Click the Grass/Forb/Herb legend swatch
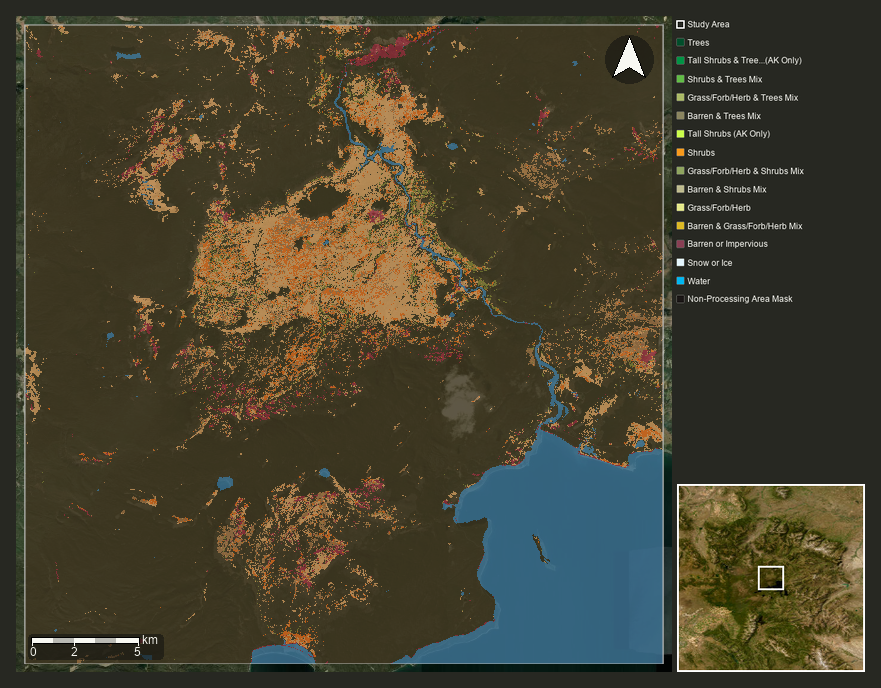This screenshot has height=688, width=881. 680,207
